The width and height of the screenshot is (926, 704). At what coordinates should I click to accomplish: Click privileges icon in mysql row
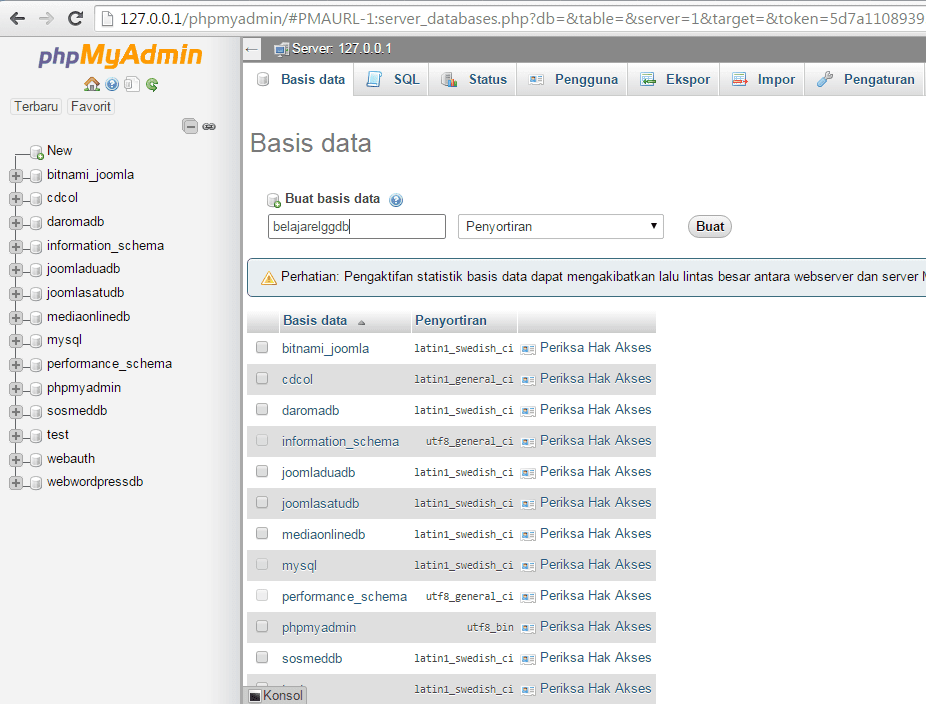point(528,566)
